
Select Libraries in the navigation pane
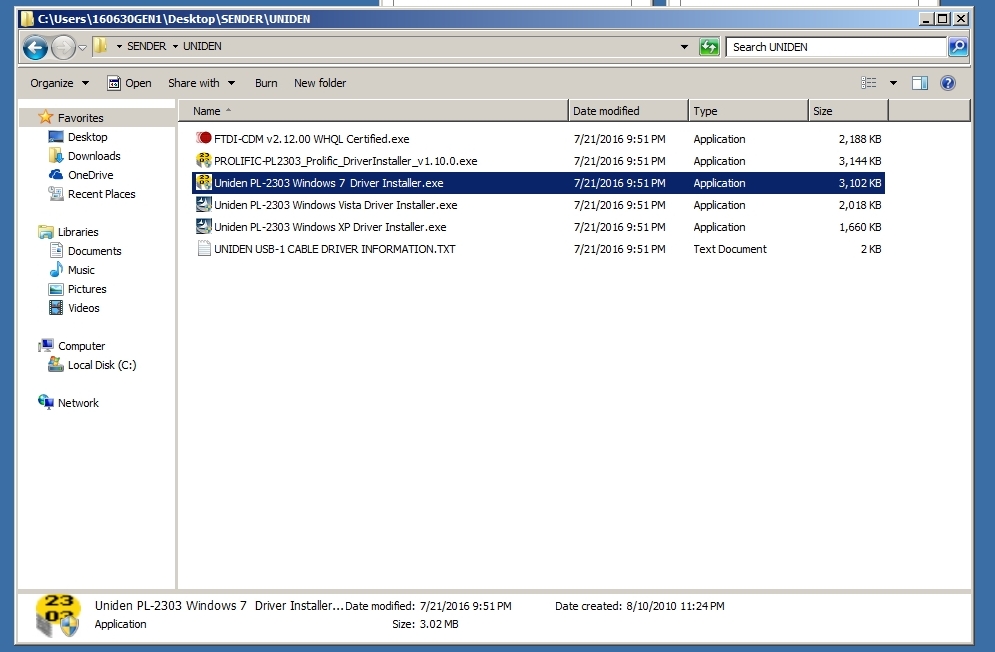78,232
